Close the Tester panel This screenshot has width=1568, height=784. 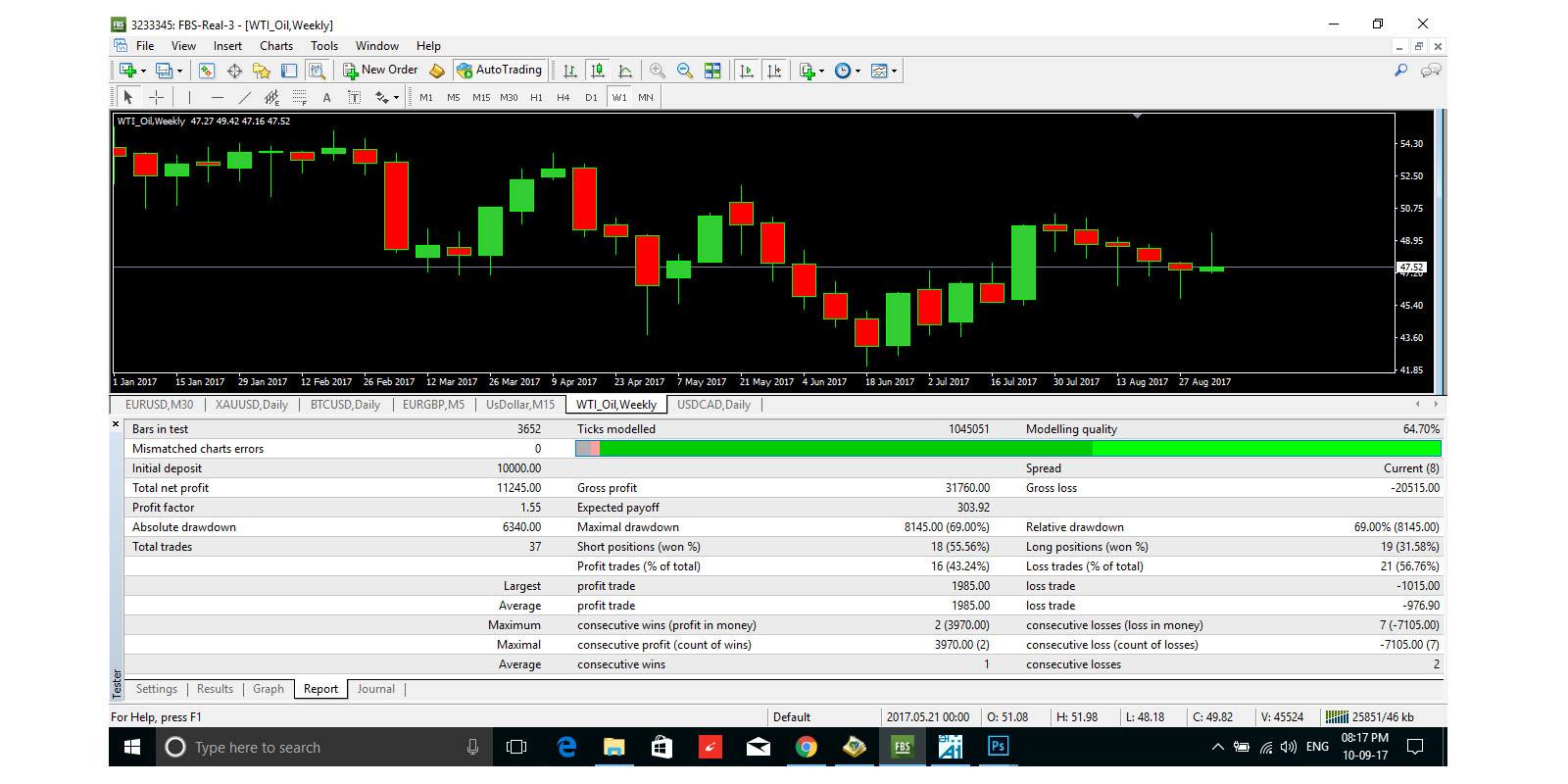[x=116, y=424]
